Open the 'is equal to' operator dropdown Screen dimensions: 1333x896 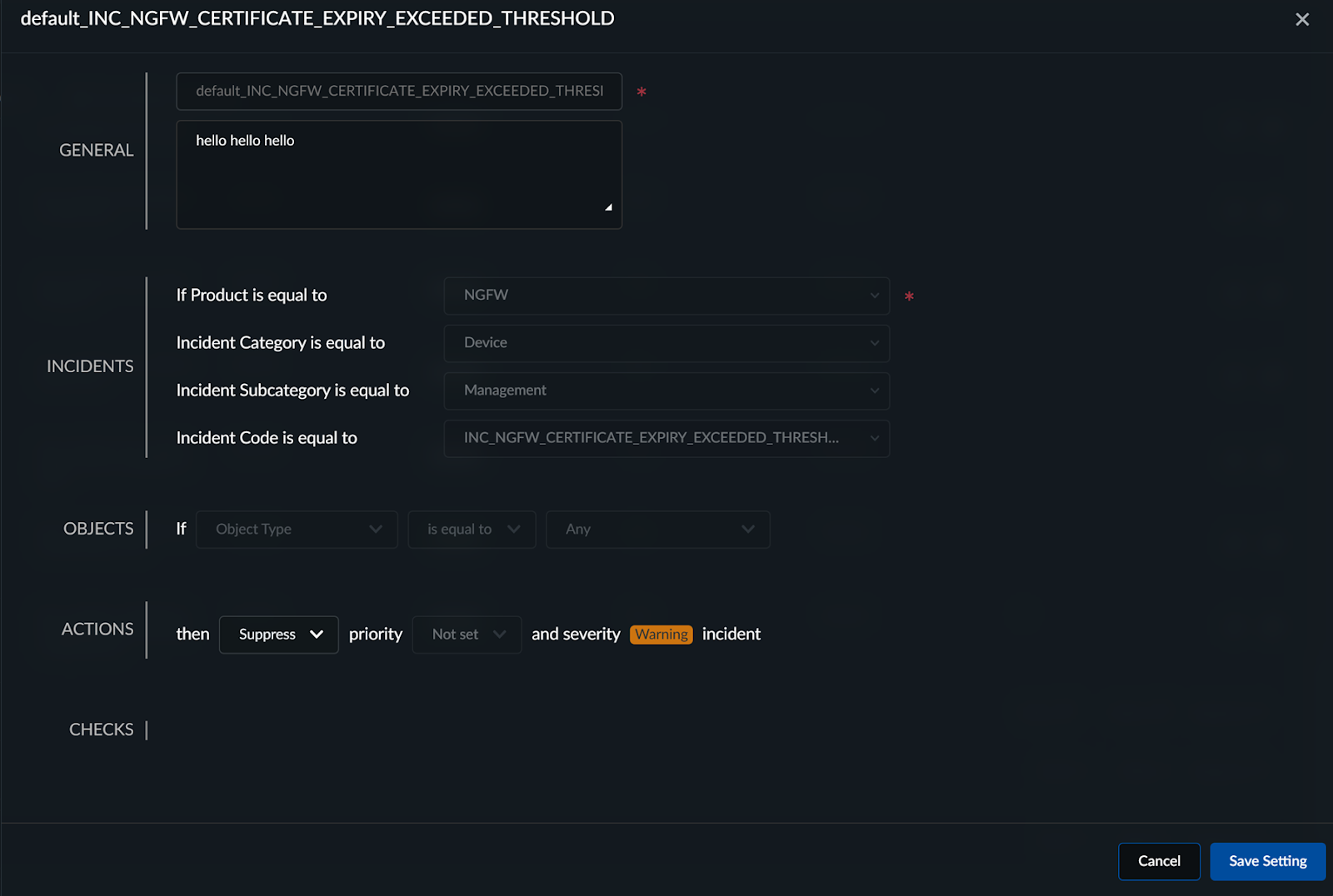tap(472, 530)
